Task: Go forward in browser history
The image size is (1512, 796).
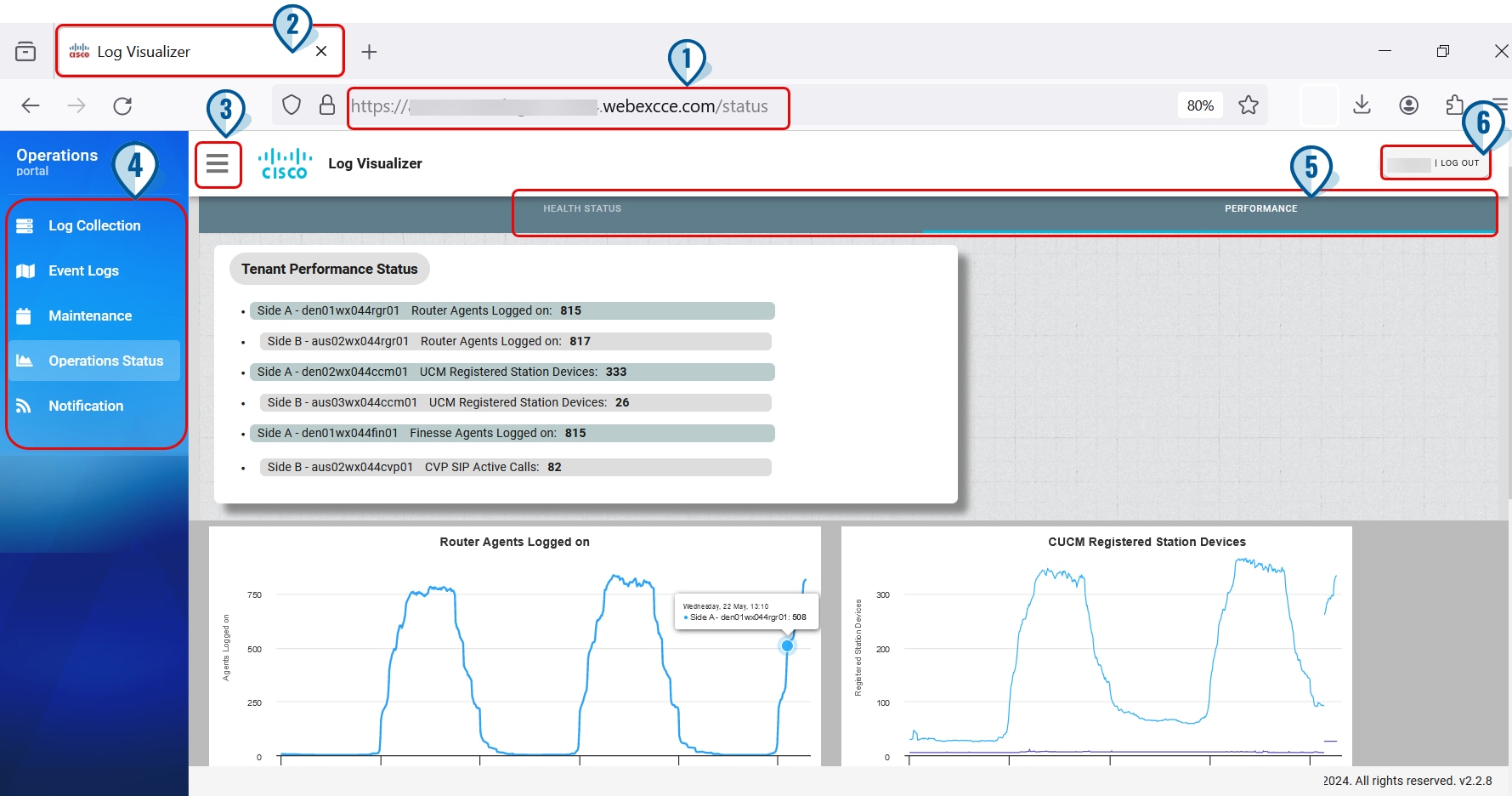Action: point(76,105)
